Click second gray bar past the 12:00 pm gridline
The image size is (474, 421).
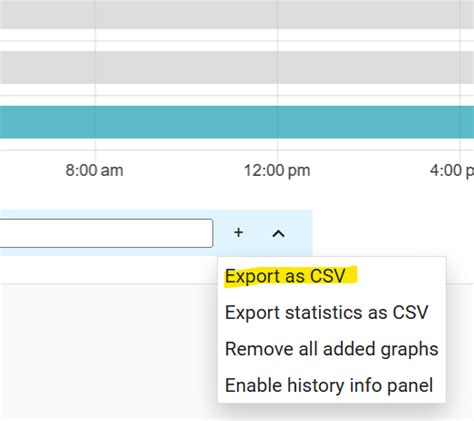pos(369,67)
